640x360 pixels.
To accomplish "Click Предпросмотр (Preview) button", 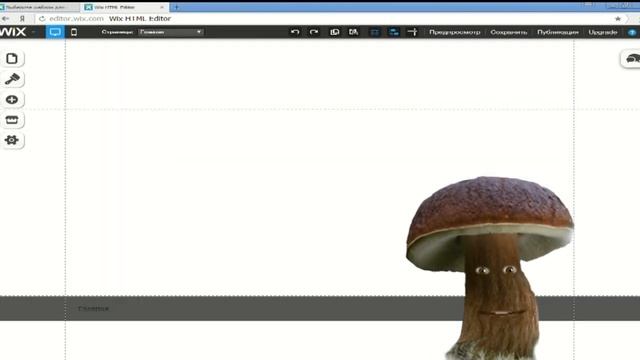I will (x=455, y=32).
